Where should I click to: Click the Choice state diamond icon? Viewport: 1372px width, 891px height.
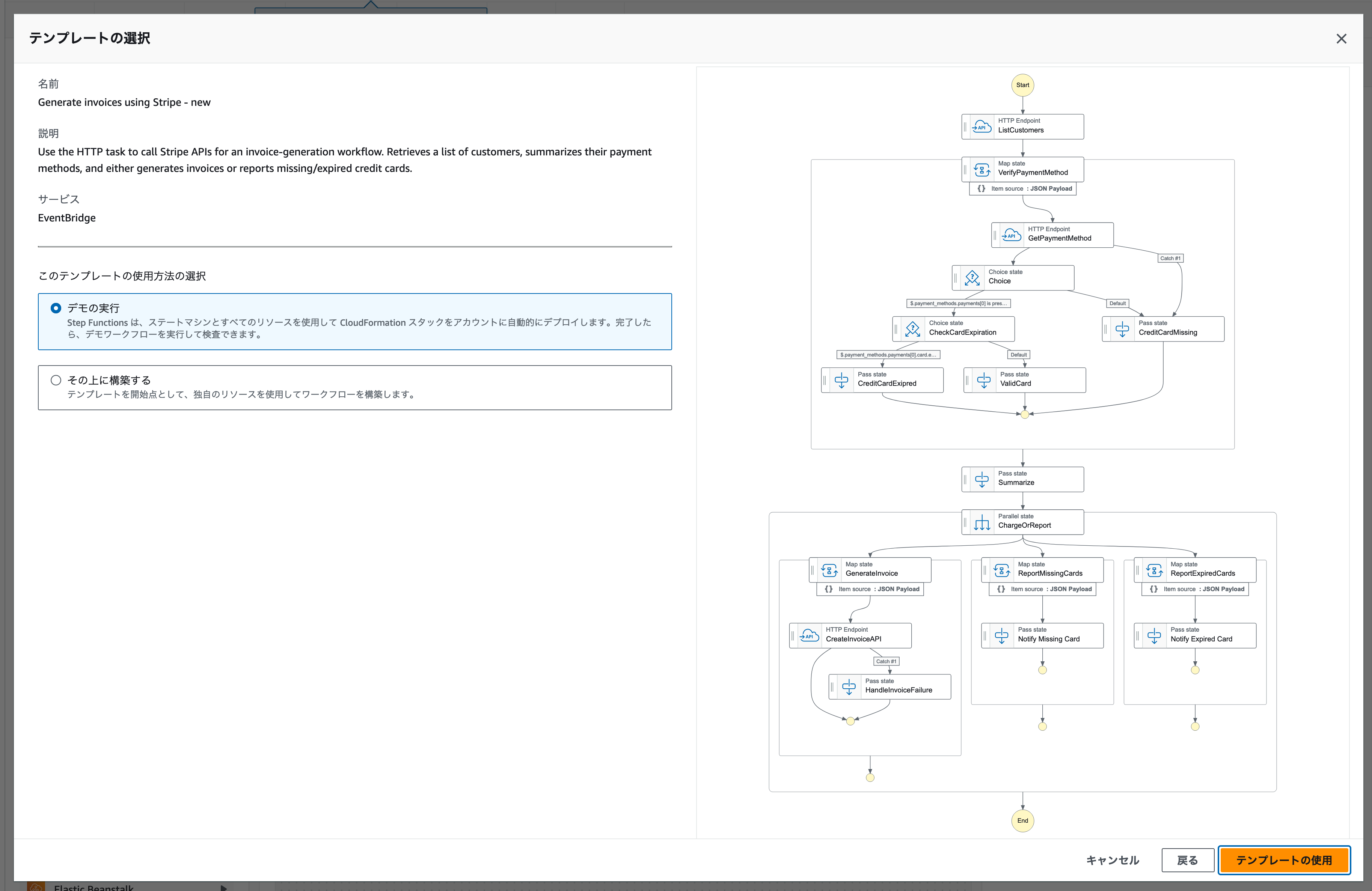(x=972, y=278)
